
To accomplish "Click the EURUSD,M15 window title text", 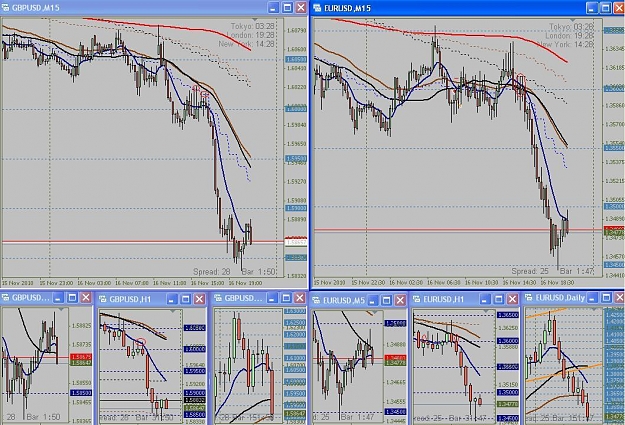I will click(348, 8).
